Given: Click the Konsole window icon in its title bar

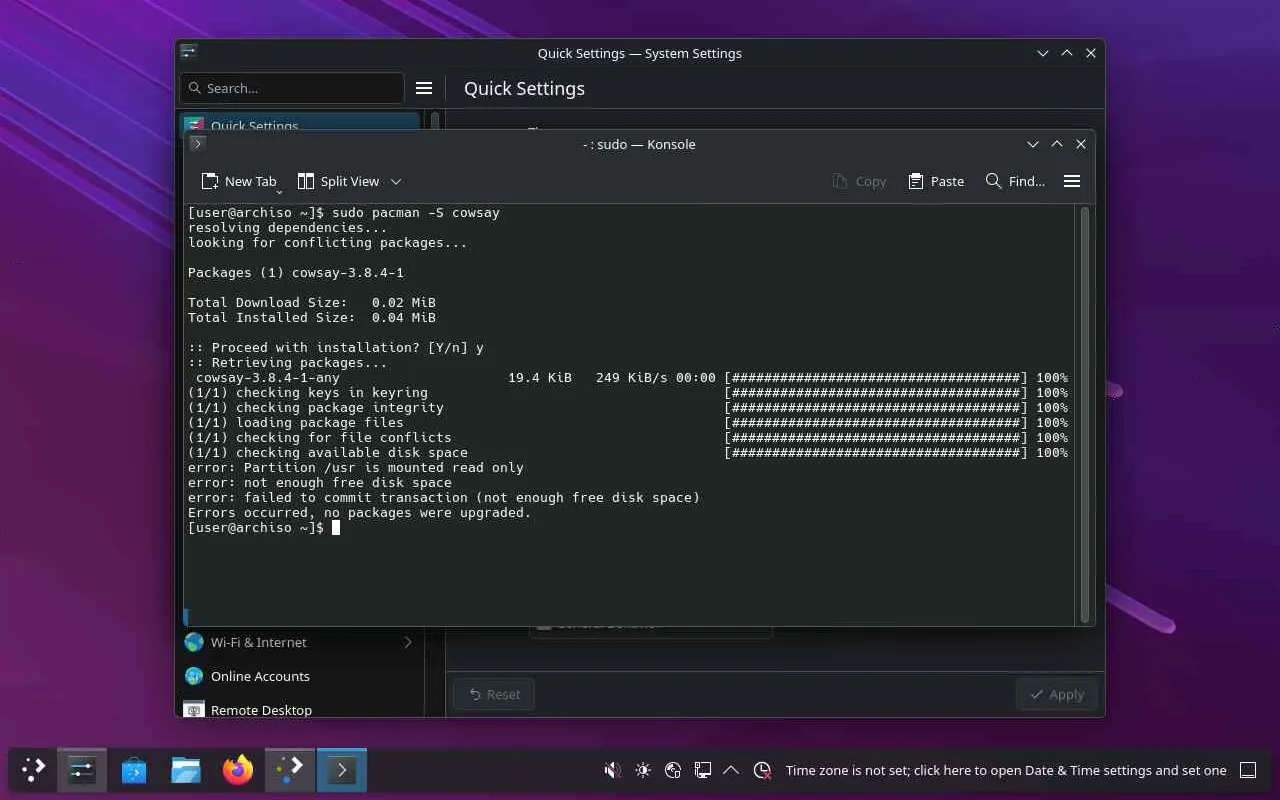Looking at the screenshot, I should coord(198,144).
